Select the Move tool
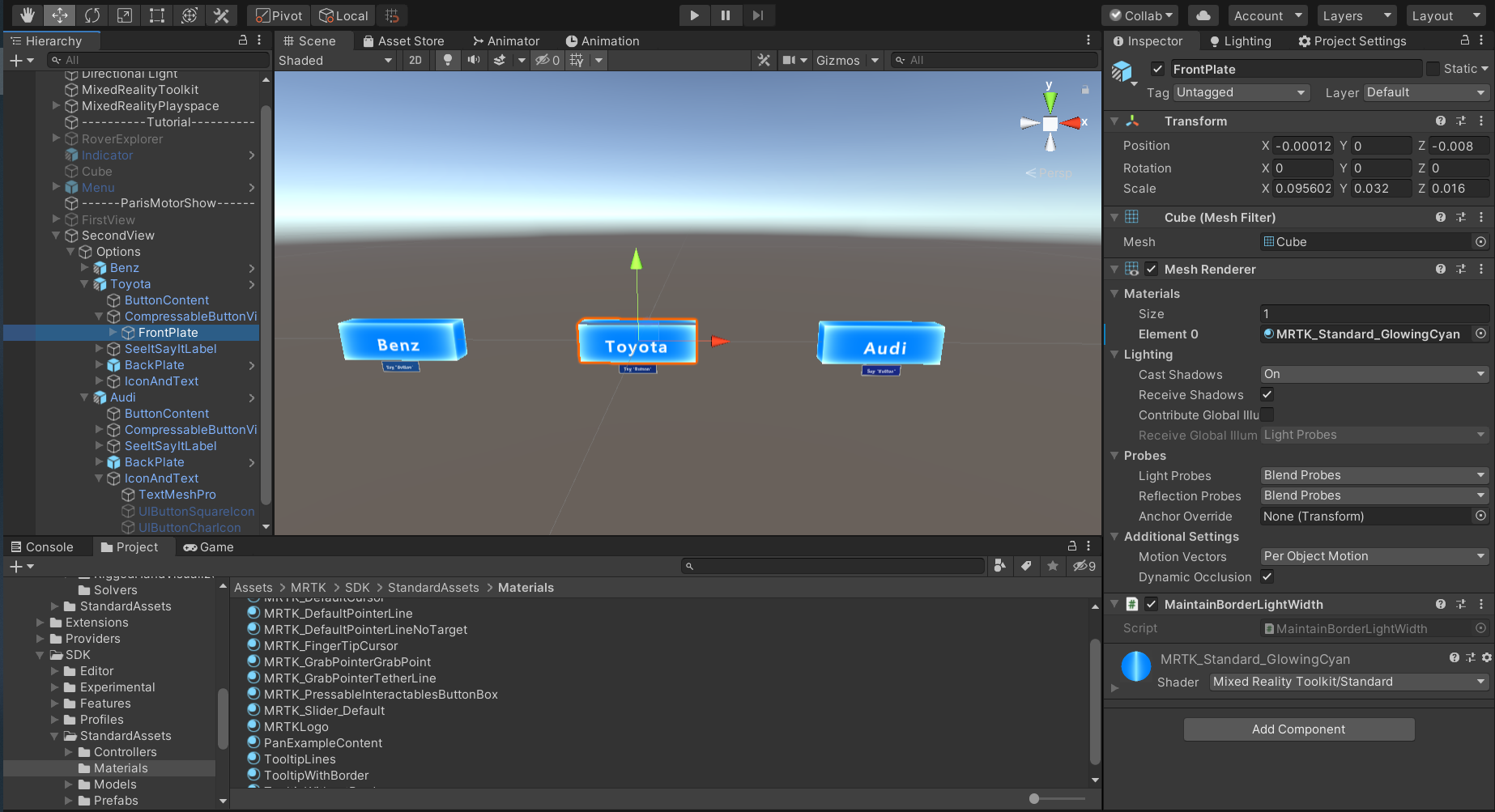The height and width of the screenshot is (812, 1495). 59,15
